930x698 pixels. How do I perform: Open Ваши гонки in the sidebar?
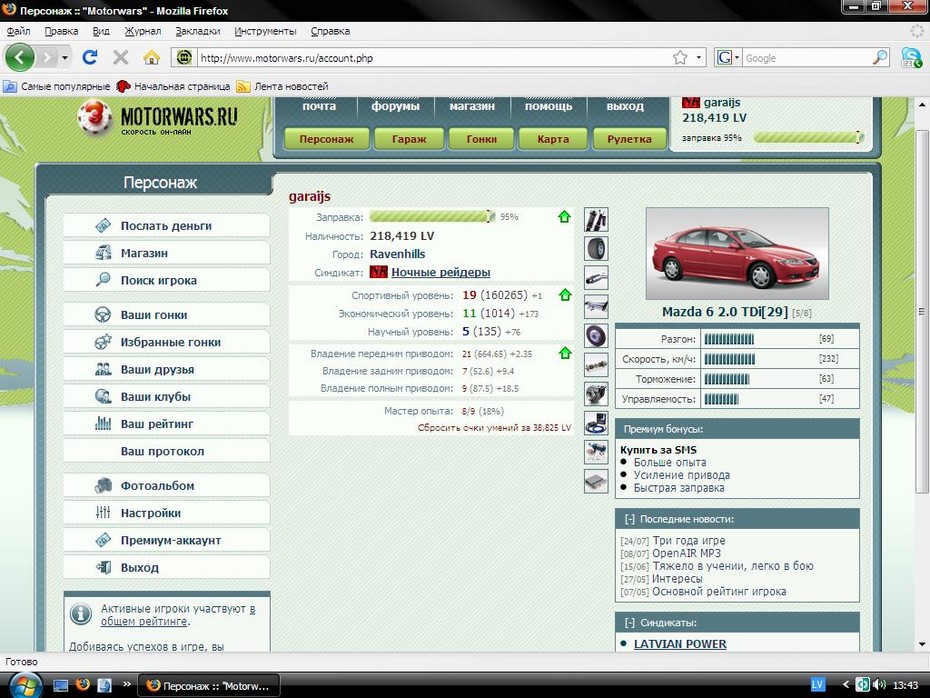166,314
